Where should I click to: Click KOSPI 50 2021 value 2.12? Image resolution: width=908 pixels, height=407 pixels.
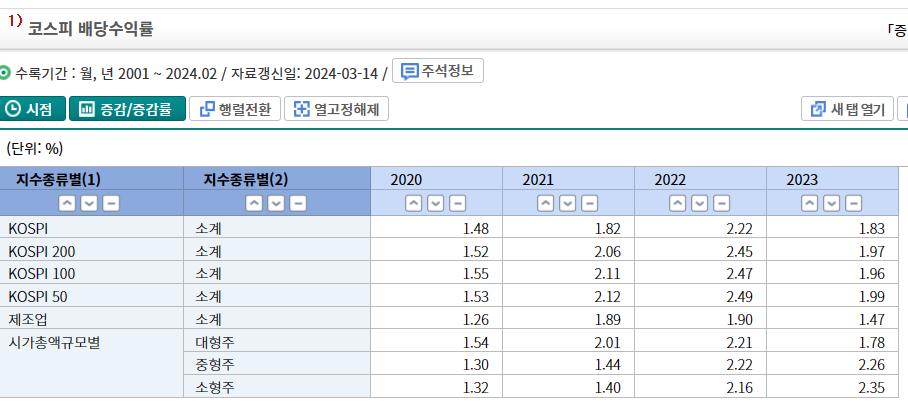(608, 296)
